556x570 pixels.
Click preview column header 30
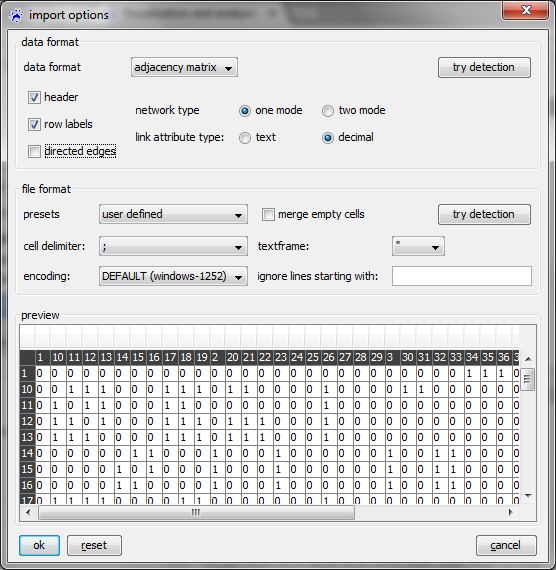coord(408,358)
